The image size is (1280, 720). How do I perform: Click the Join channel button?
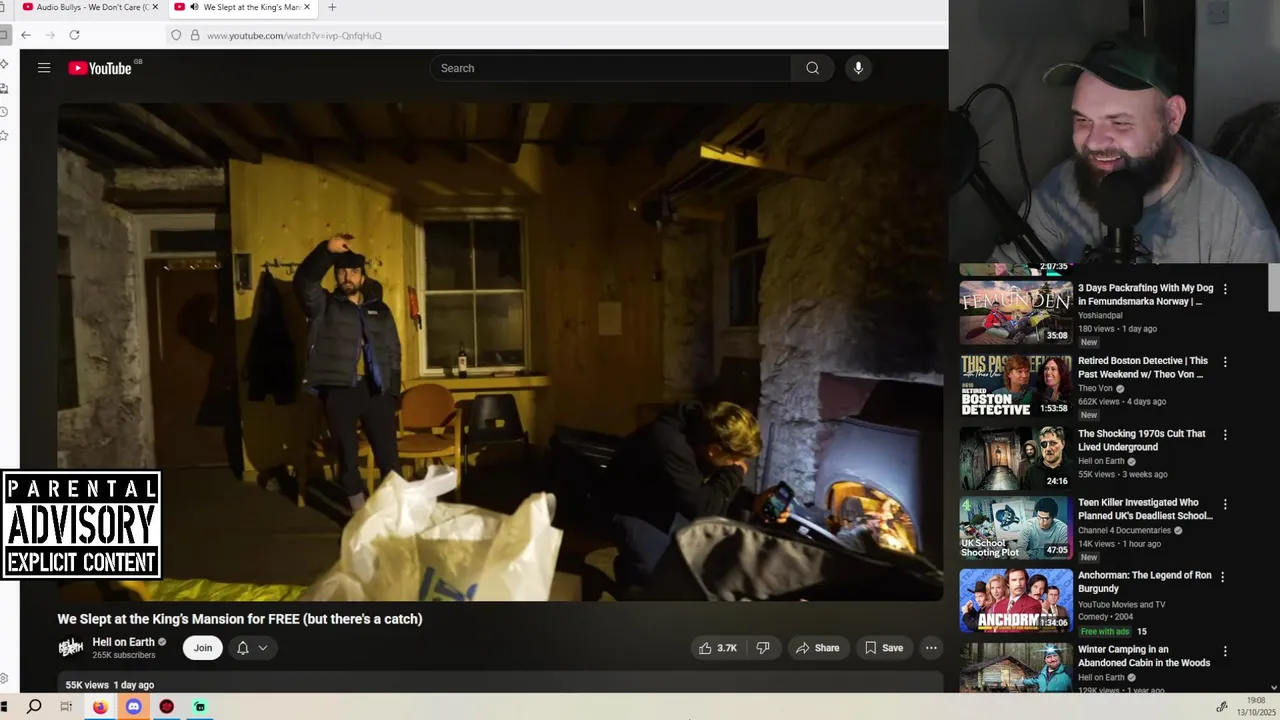tap(203, 648)
